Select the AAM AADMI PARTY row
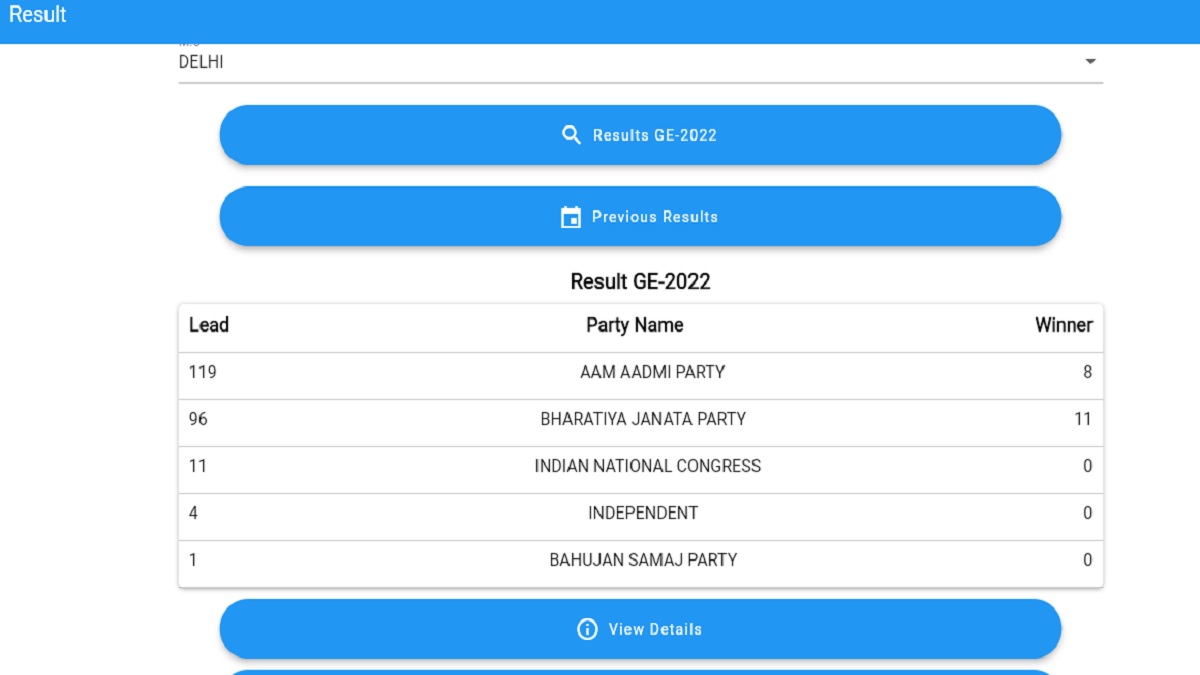Image resolution: width=1200 pixels, height=675 pixels. (x=640, y=371)
